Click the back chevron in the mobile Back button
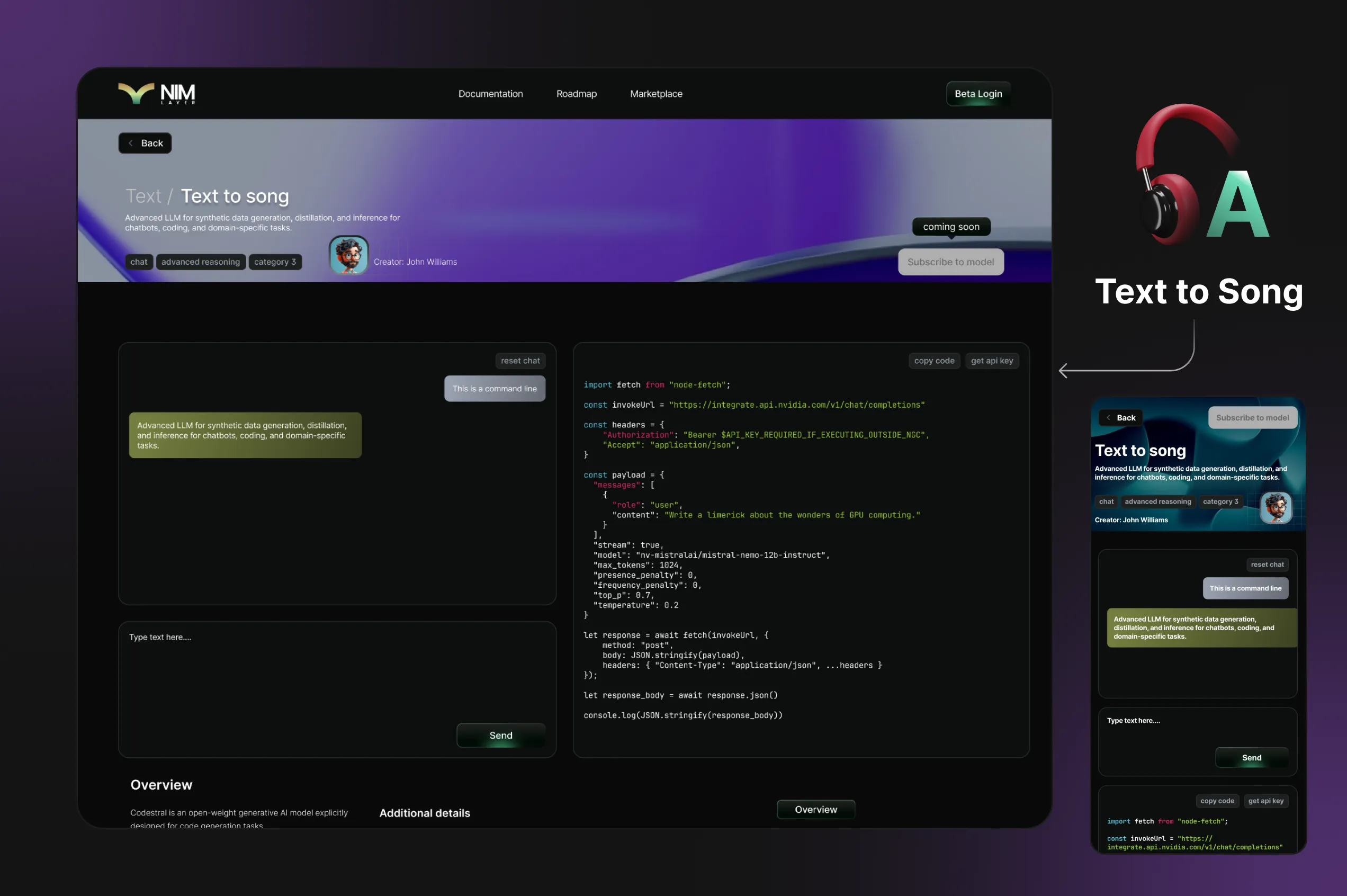1347x896 pixels. pyautogui.click(x=1108, y=418)
